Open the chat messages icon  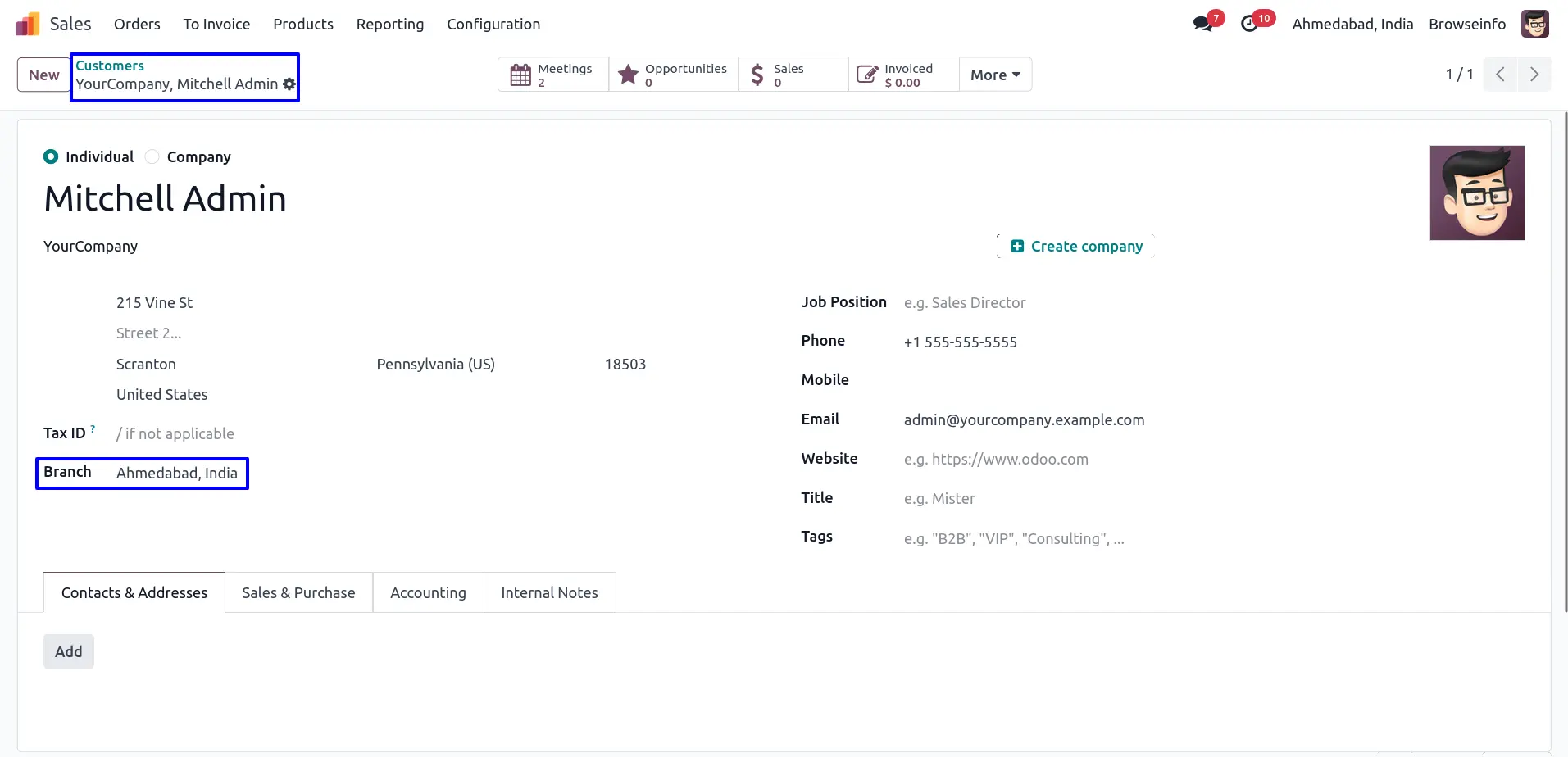1202,25
